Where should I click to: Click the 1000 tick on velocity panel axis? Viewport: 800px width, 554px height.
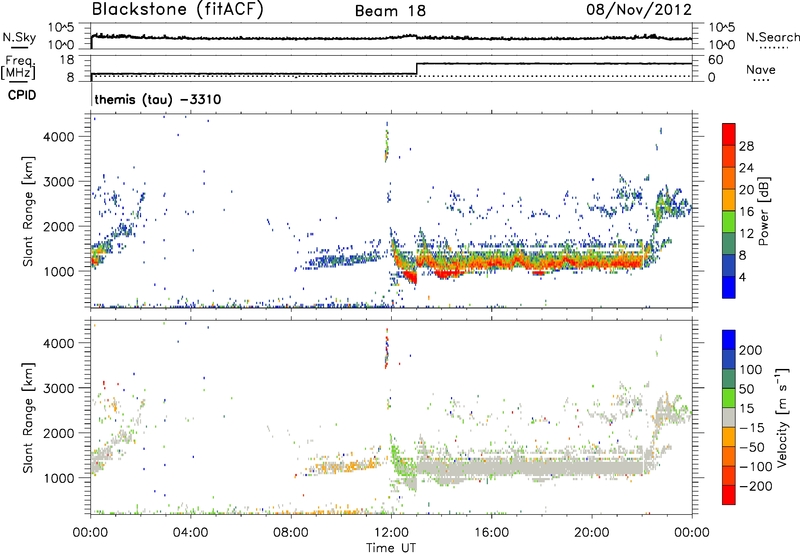58,478
